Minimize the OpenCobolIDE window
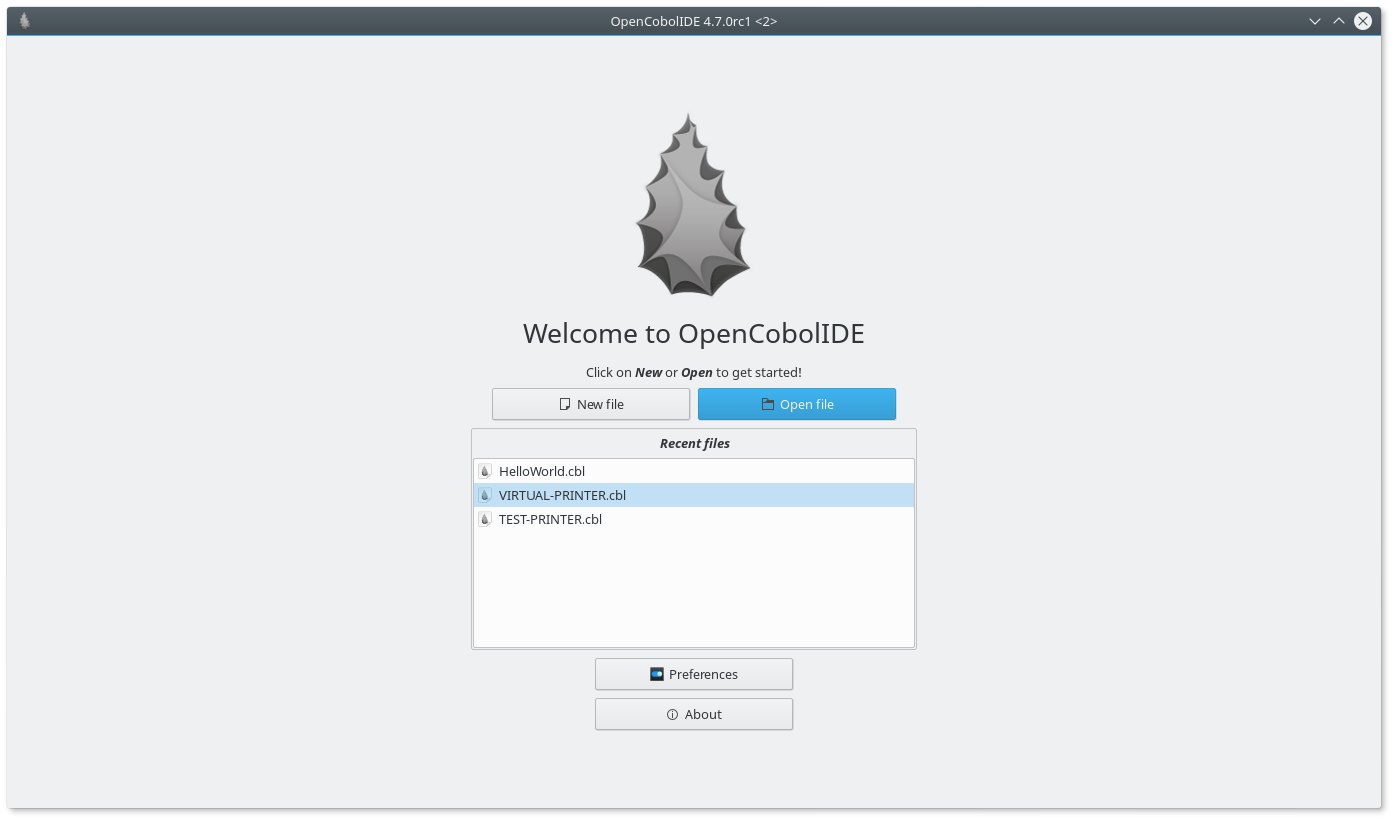 pos(1315,21)
